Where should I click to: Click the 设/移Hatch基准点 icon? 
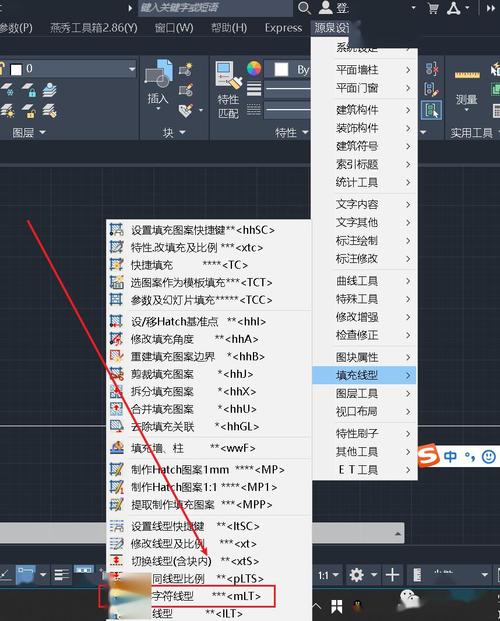[x=116, y=321]
